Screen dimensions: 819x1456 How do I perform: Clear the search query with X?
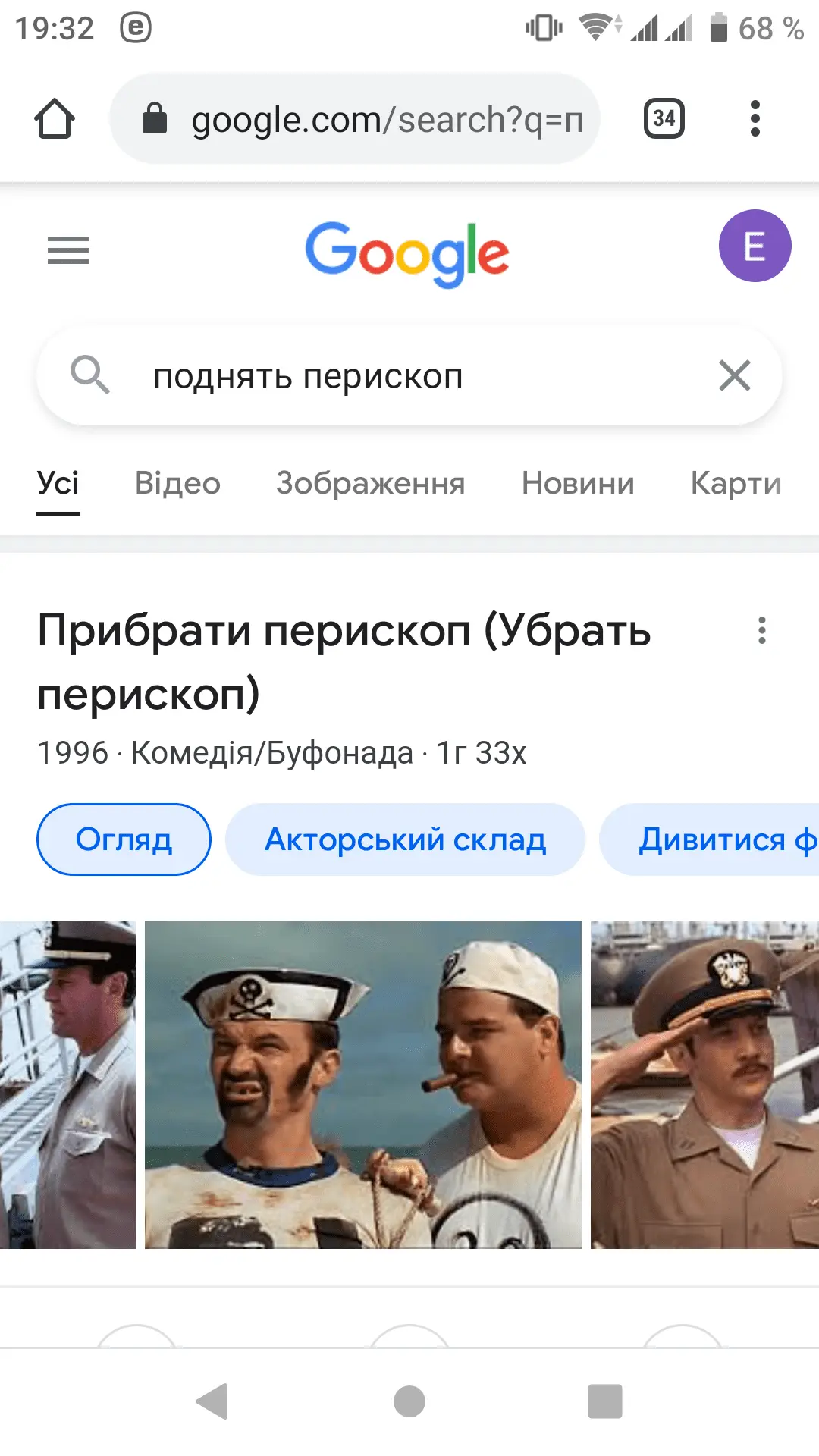click(734, 375)
